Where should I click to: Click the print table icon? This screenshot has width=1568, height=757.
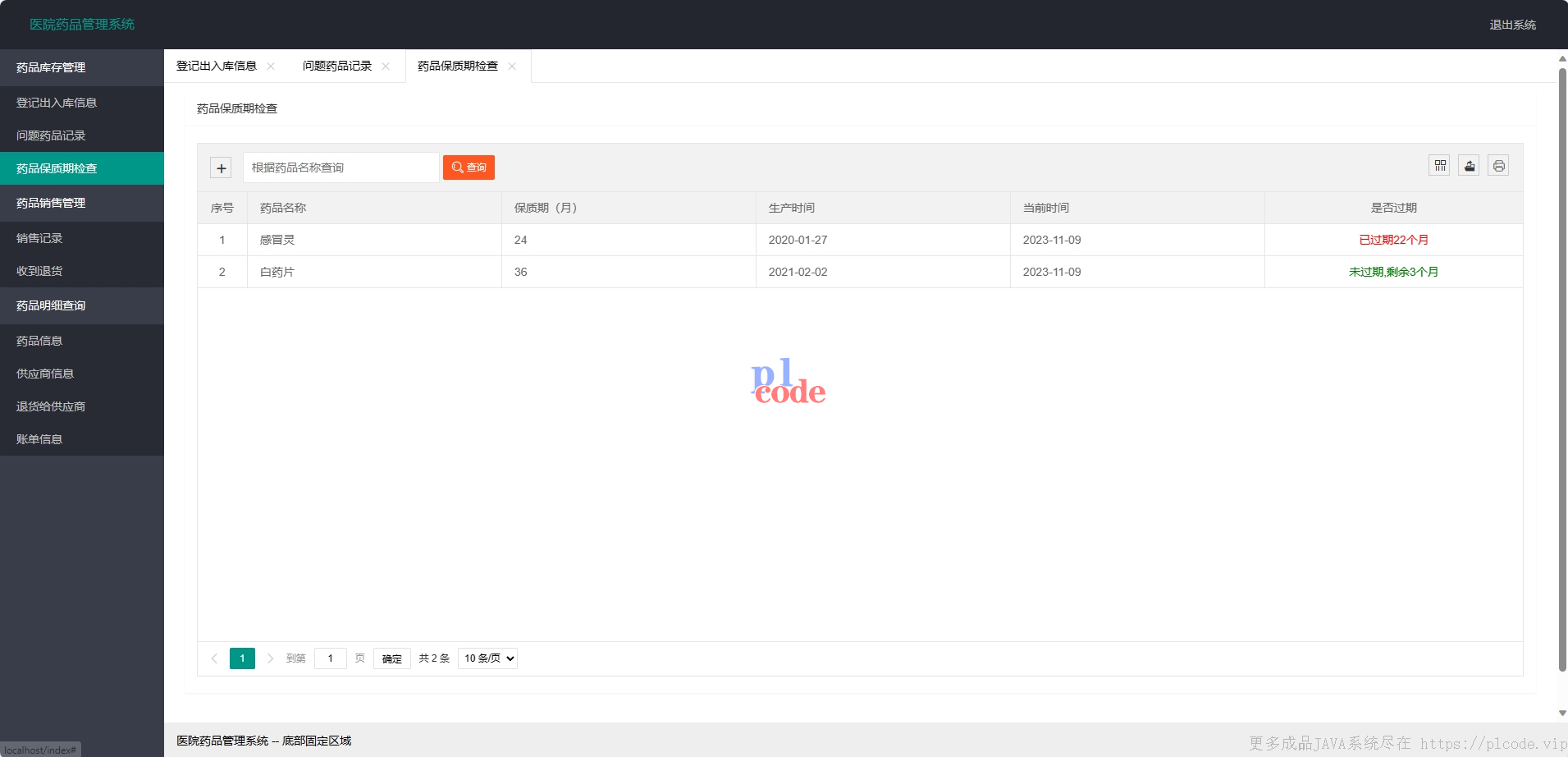coord(1499,166)
